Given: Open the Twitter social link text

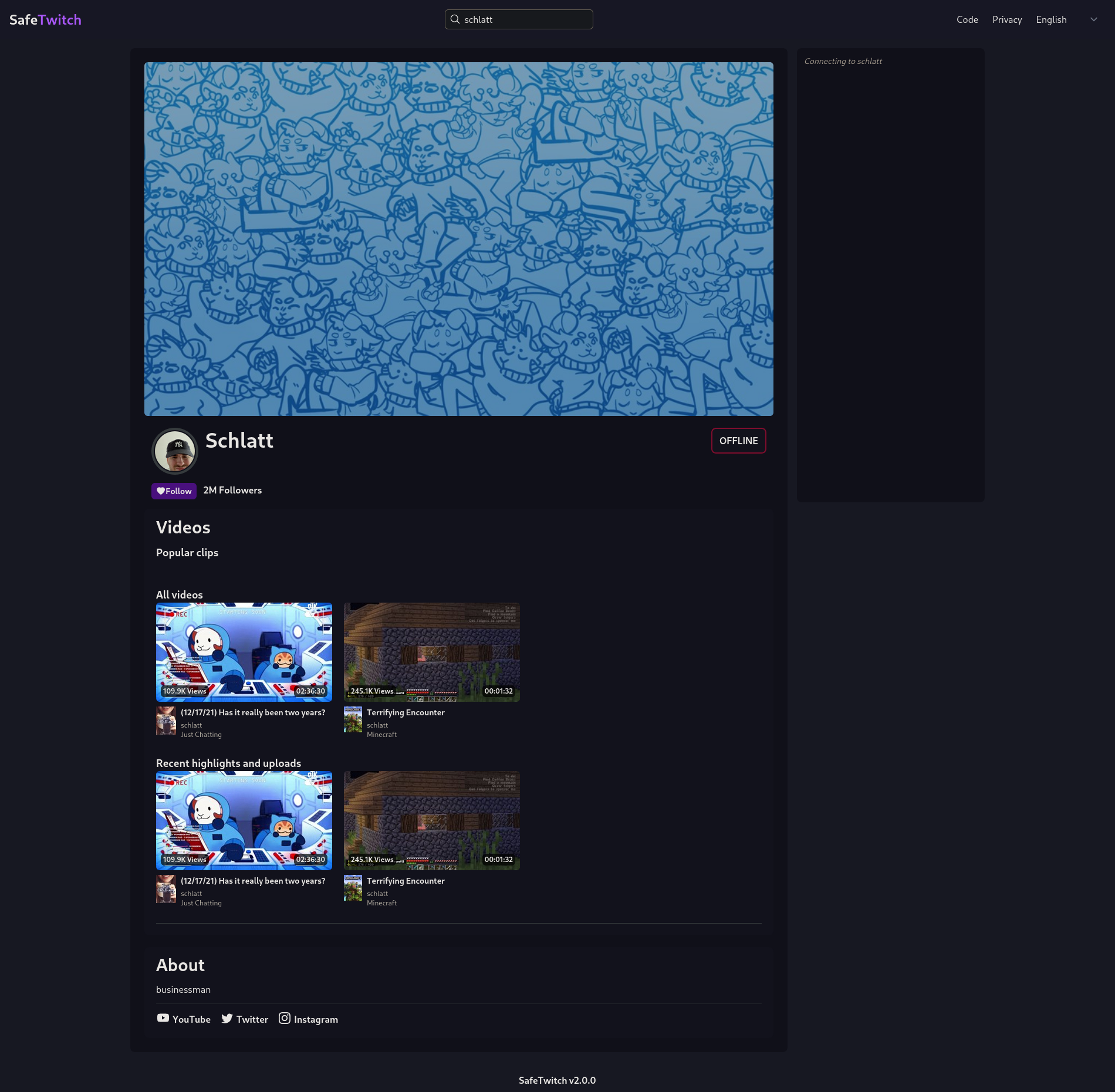Looking at the screenshot, I should 252,1019.
